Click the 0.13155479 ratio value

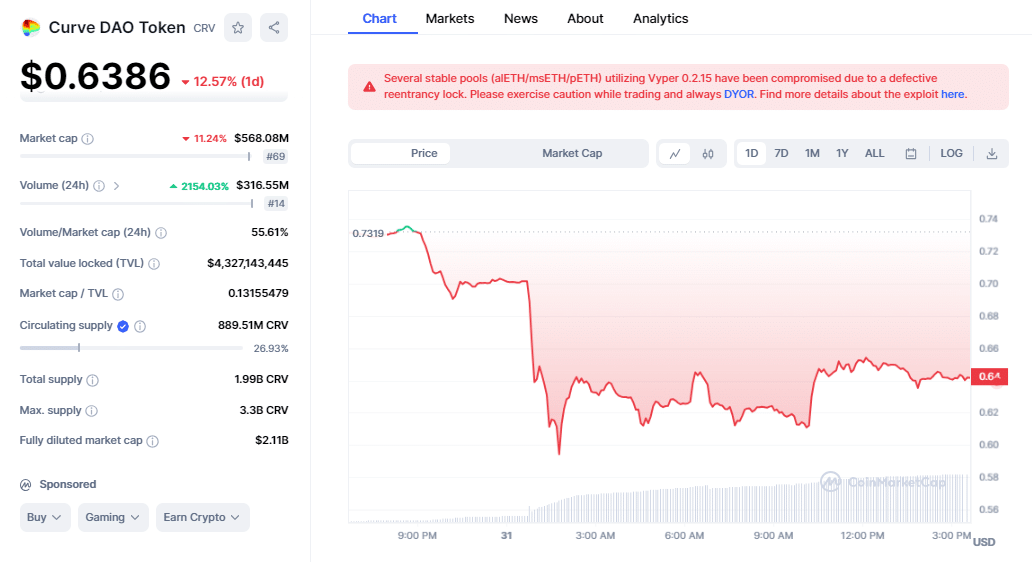point(258,294)
